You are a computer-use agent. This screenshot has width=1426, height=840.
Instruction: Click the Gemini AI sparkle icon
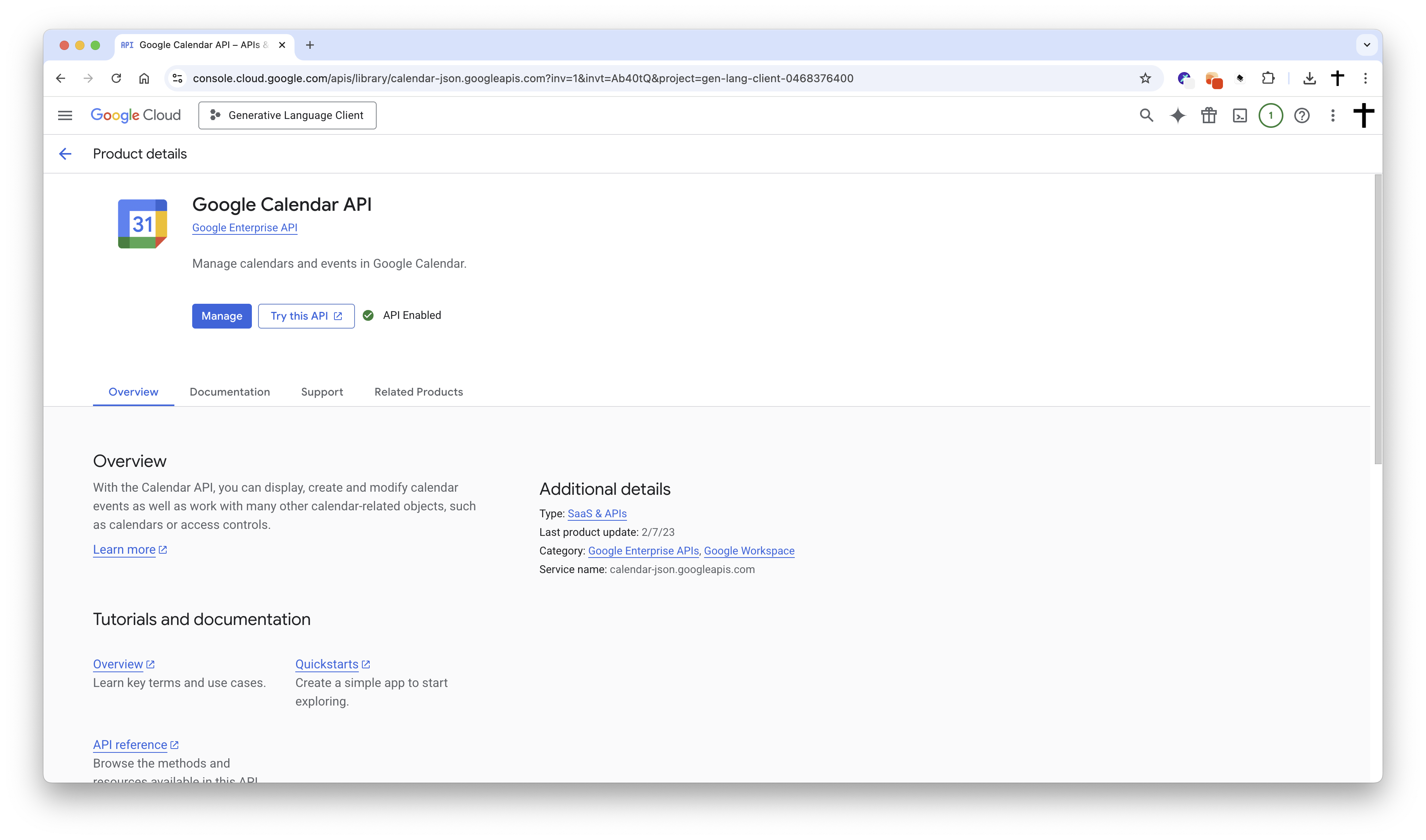pyautogui.click(x=1178, y=115)
